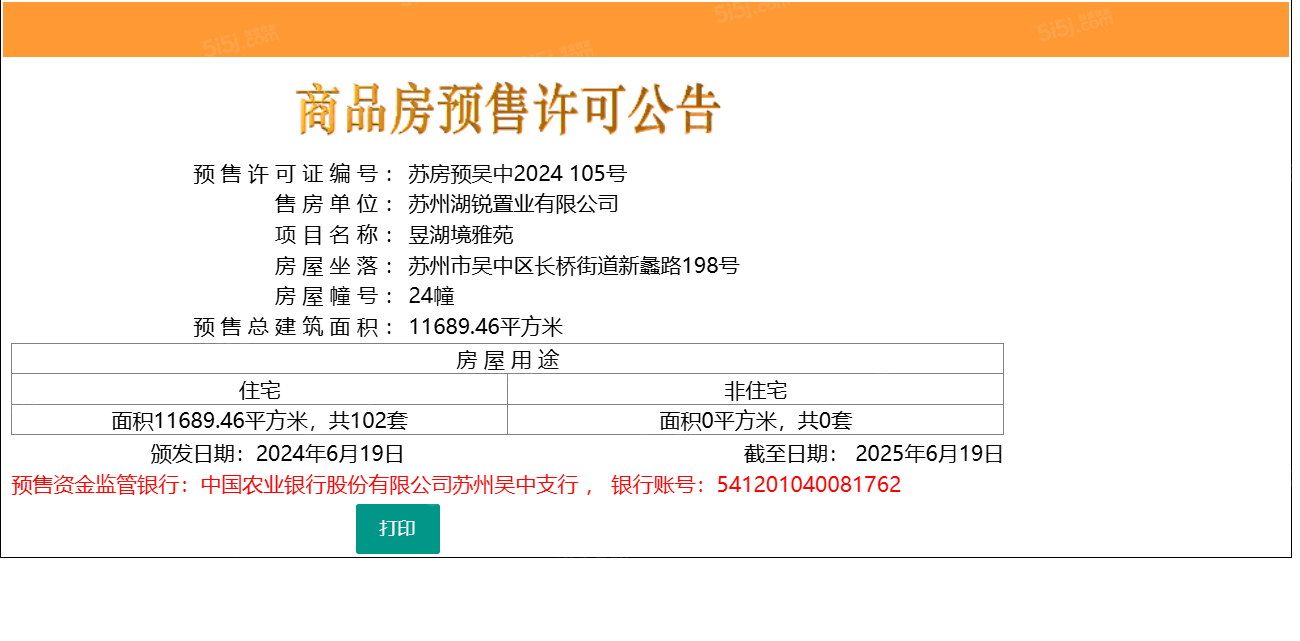Click the 住宅 column header cell
The width and height of the screenshot is (1300, 641).
point(260,390)
